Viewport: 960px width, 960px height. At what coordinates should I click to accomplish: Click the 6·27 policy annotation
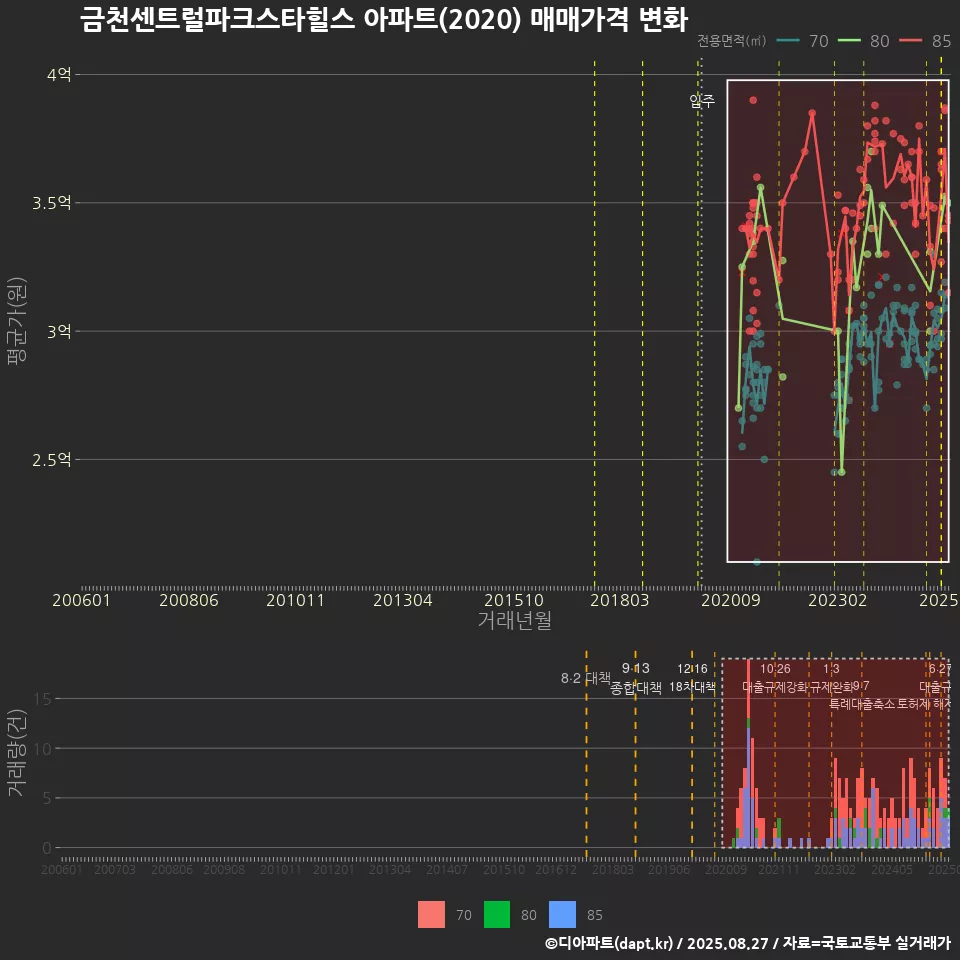pyautogui.click(x=940, y=669)
